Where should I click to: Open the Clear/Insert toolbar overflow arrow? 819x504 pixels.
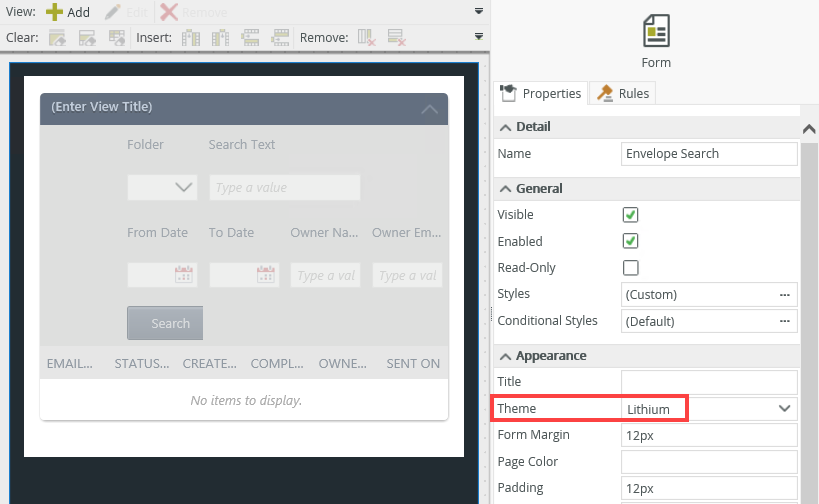tap(478, 37)
